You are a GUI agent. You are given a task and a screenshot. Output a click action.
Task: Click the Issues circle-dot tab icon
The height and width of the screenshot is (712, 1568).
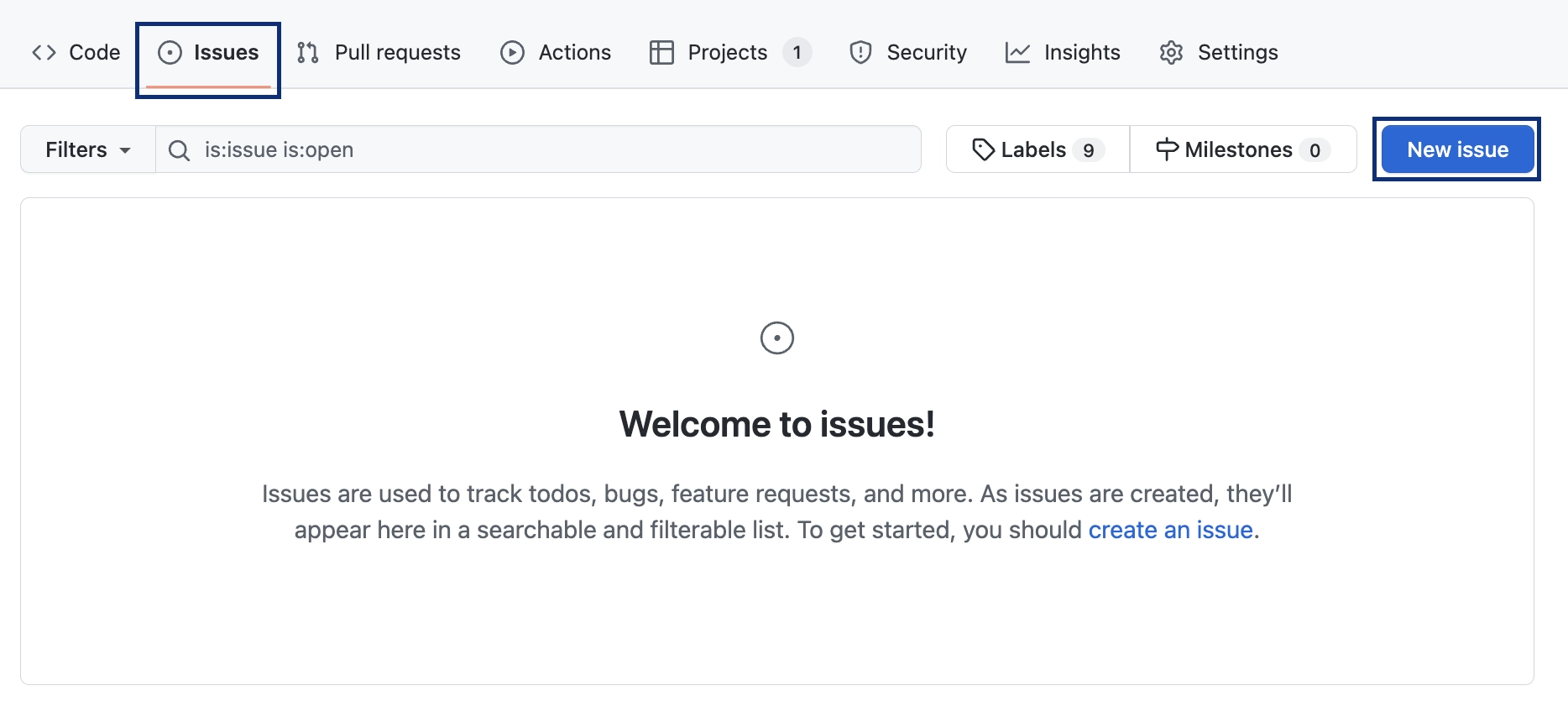tap(170, 53)
